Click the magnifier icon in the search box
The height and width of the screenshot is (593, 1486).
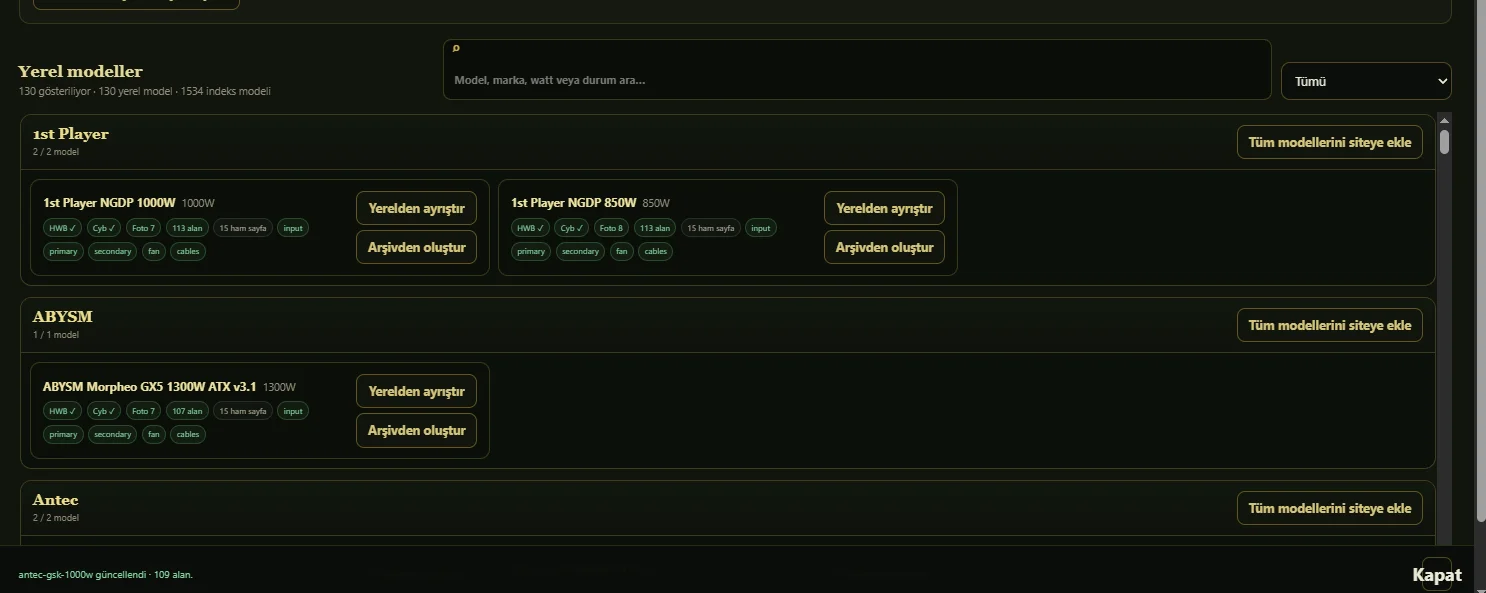tap(457, 48)
